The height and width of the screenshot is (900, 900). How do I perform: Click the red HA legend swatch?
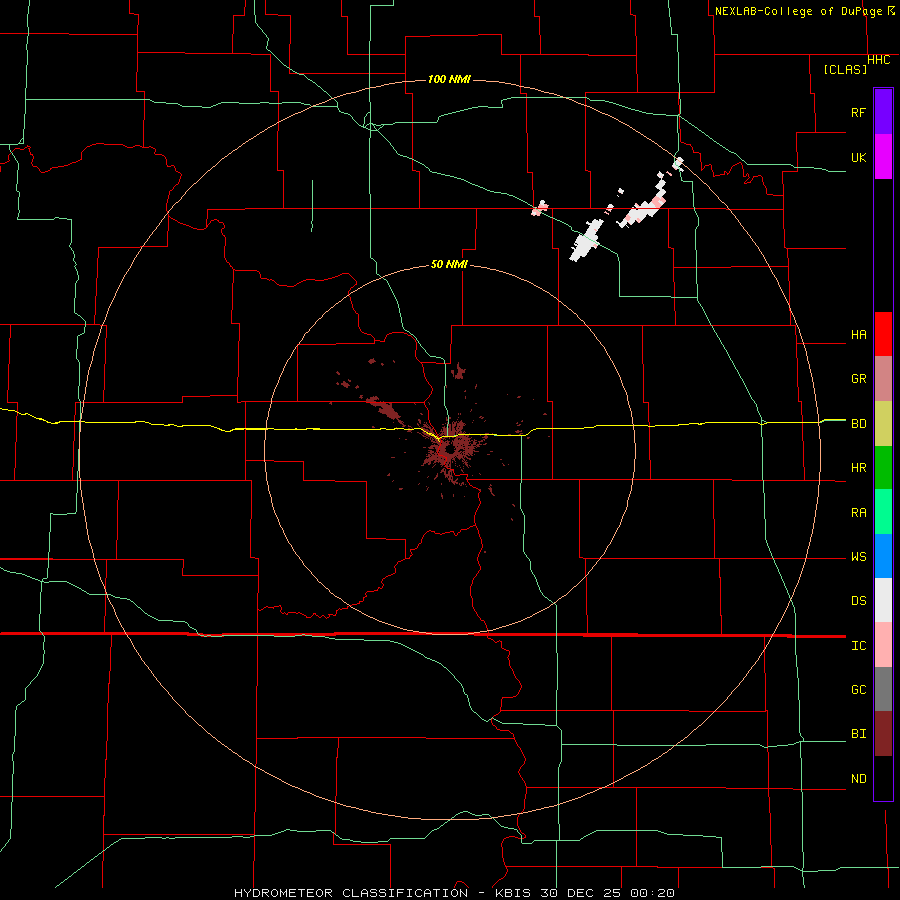tap(883, 334)
